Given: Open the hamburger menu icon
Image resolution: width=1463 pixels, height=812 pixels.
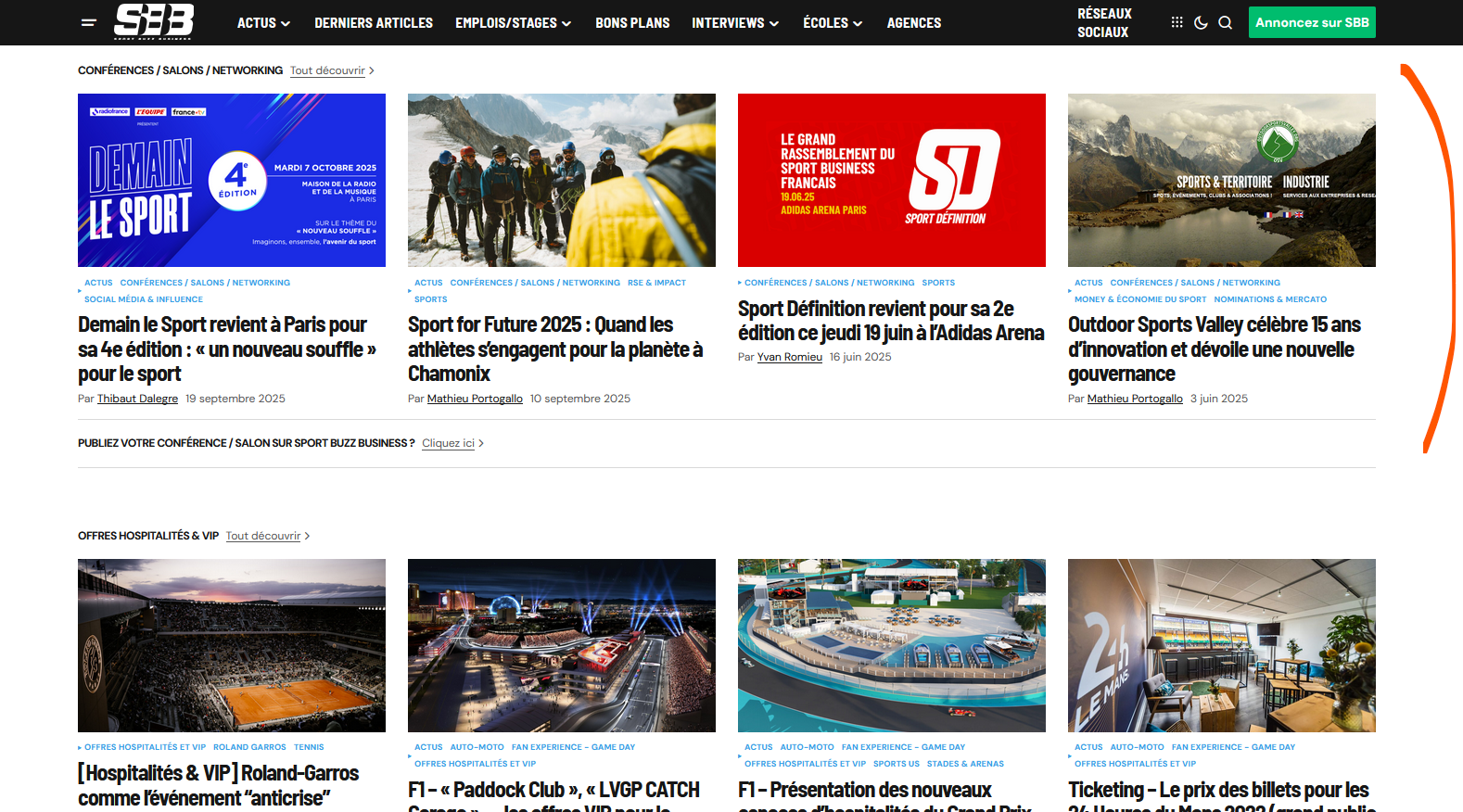Looking at the screenshot, I should [89, 22].
